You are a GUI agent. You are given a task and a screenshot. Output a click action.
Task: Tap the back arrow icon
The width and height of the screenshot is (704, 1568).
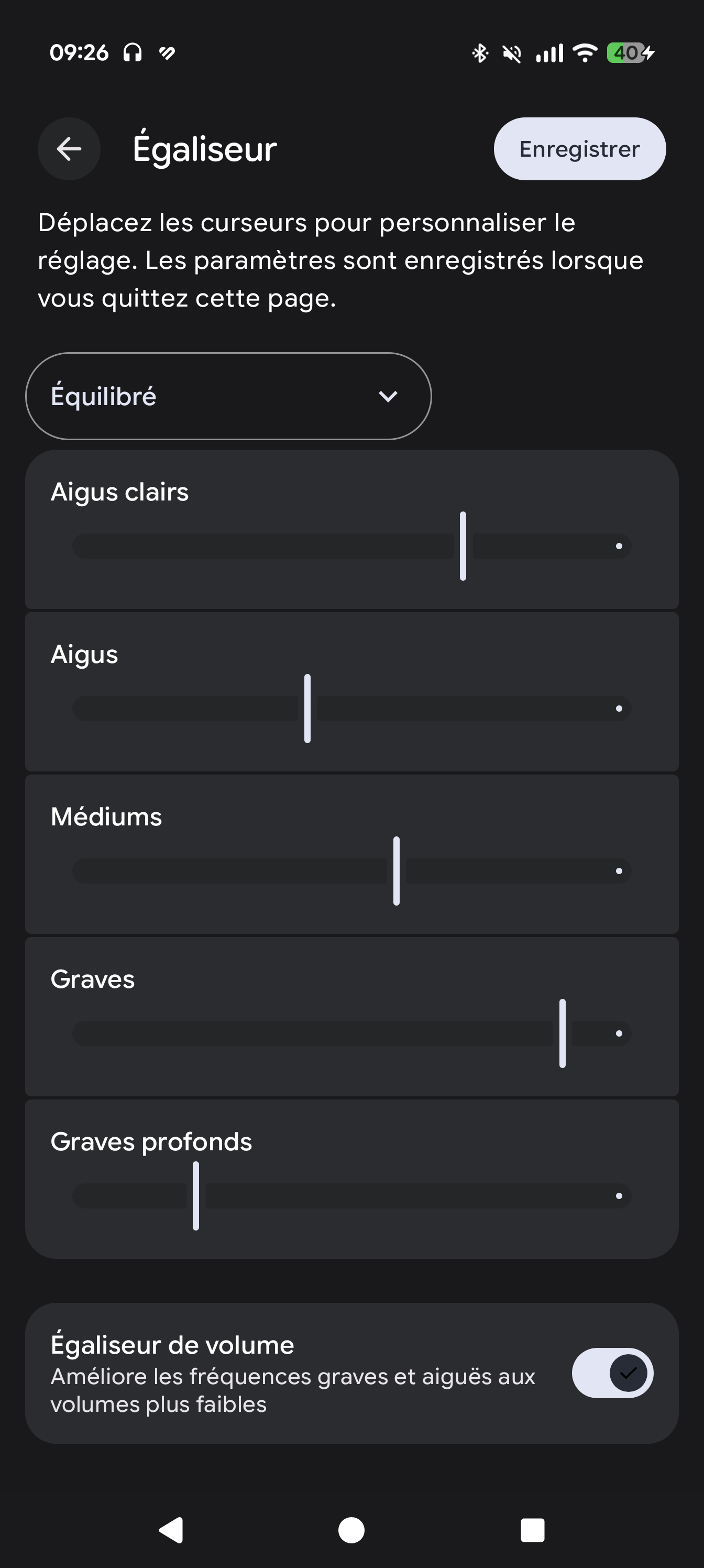click(69, 148)
